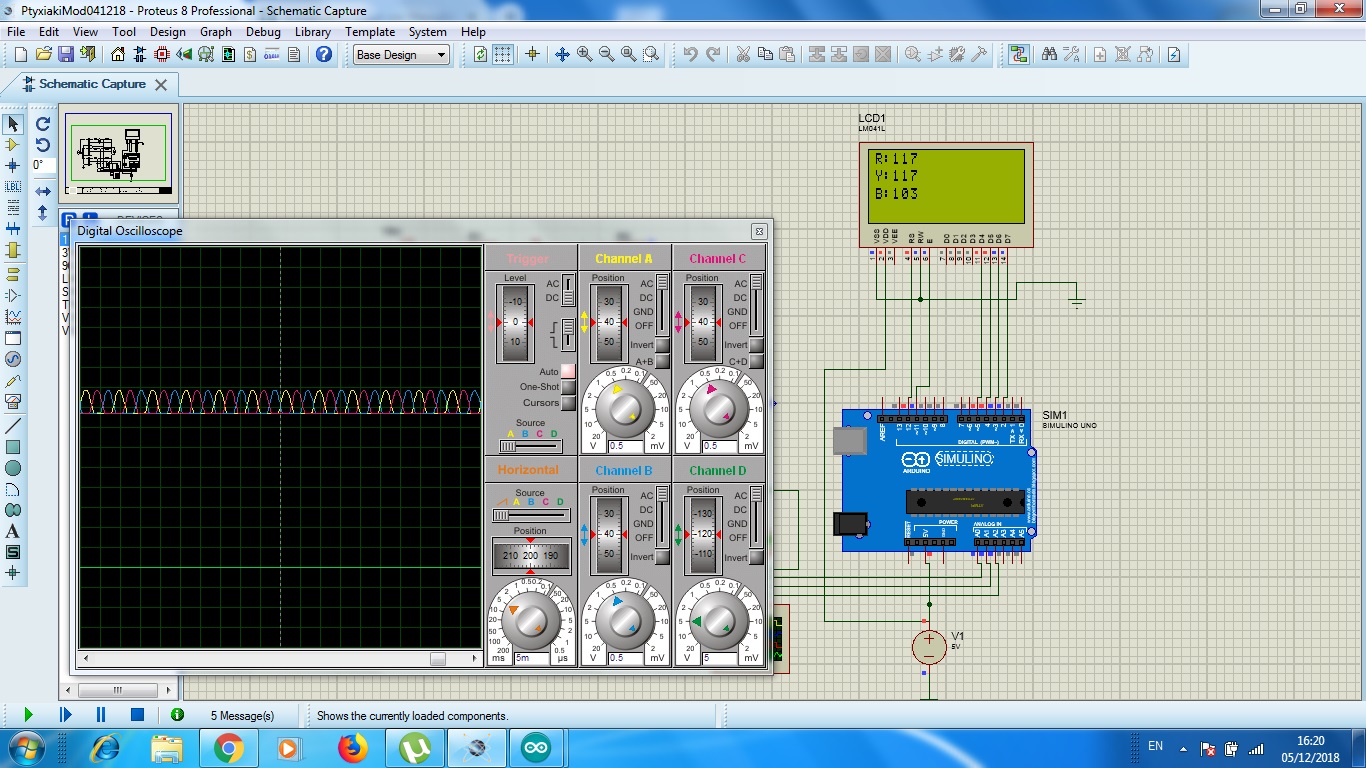Open the Bill of Materials icon
Screen dimensions: 1366x768
[250, 55]
